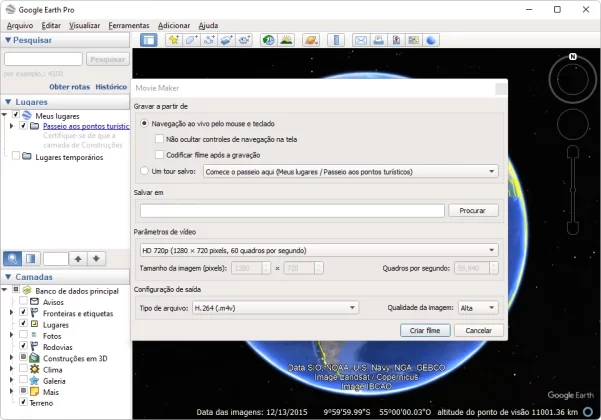Image resolution: width=601 pixels, height=420 pixels.
Task: Click the move joystick circle control
Action: [573, 124]
